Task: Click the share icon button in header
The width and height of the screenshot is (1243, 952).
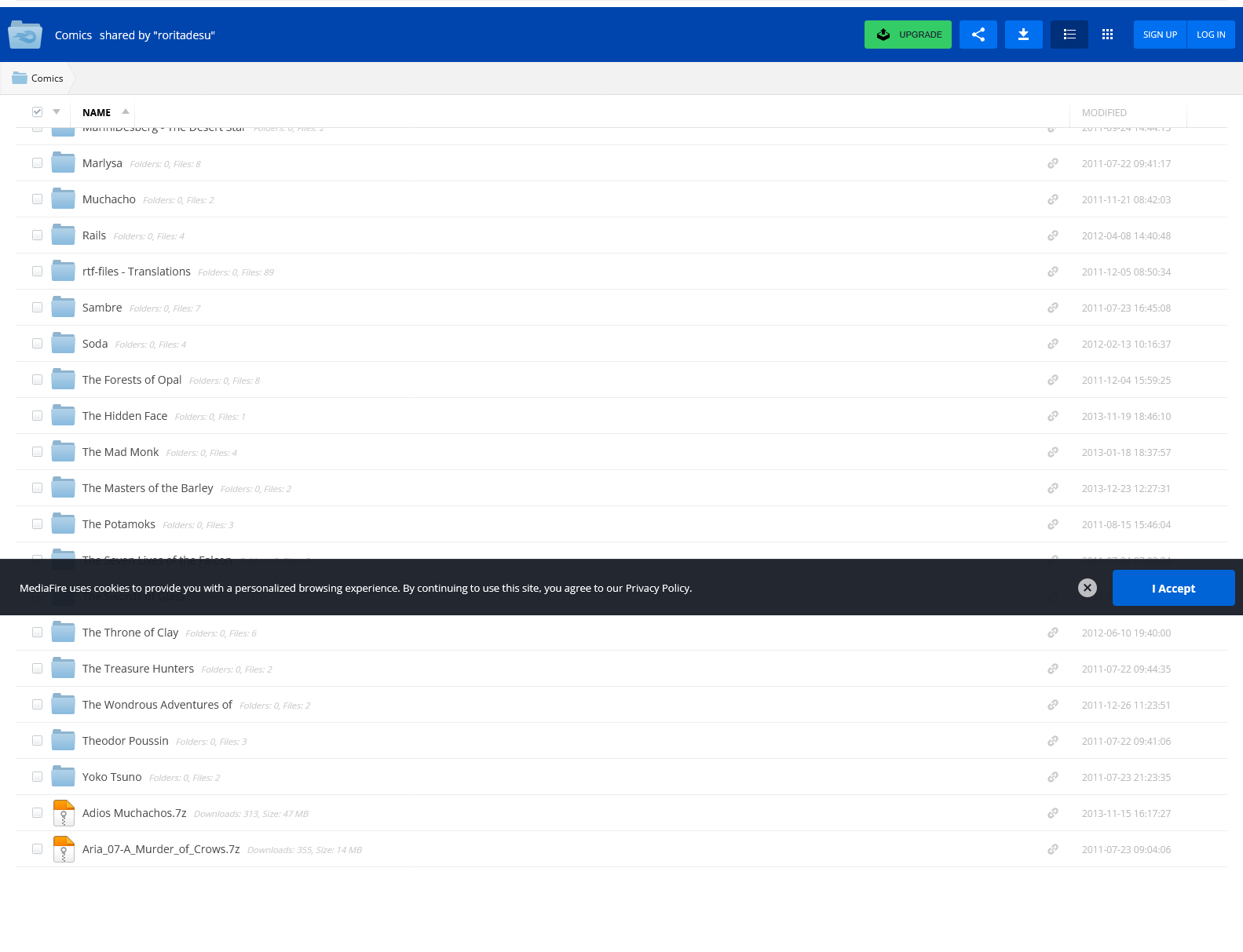Action: click(x=978, y=35)
